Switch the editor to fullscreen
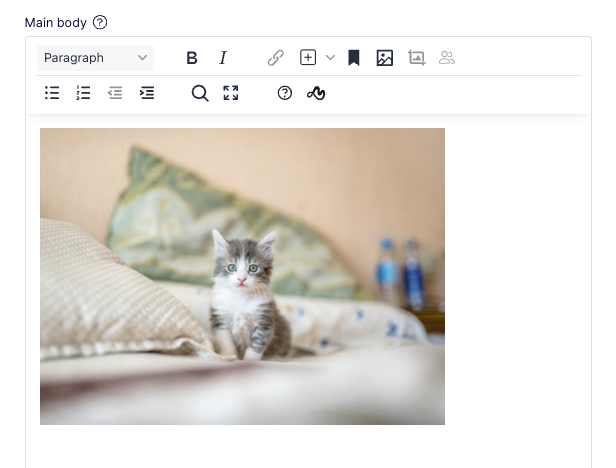 [231, 93]
